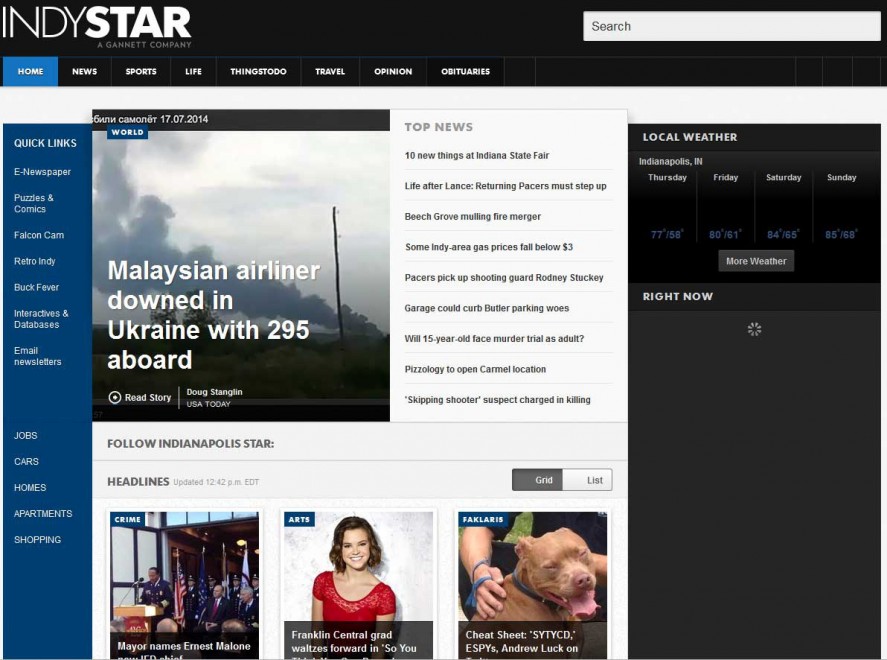Viewport: 887px width, 660px height.
Task: Open '10 new things at Indiana State Fair'
Action: coord(477,156)
